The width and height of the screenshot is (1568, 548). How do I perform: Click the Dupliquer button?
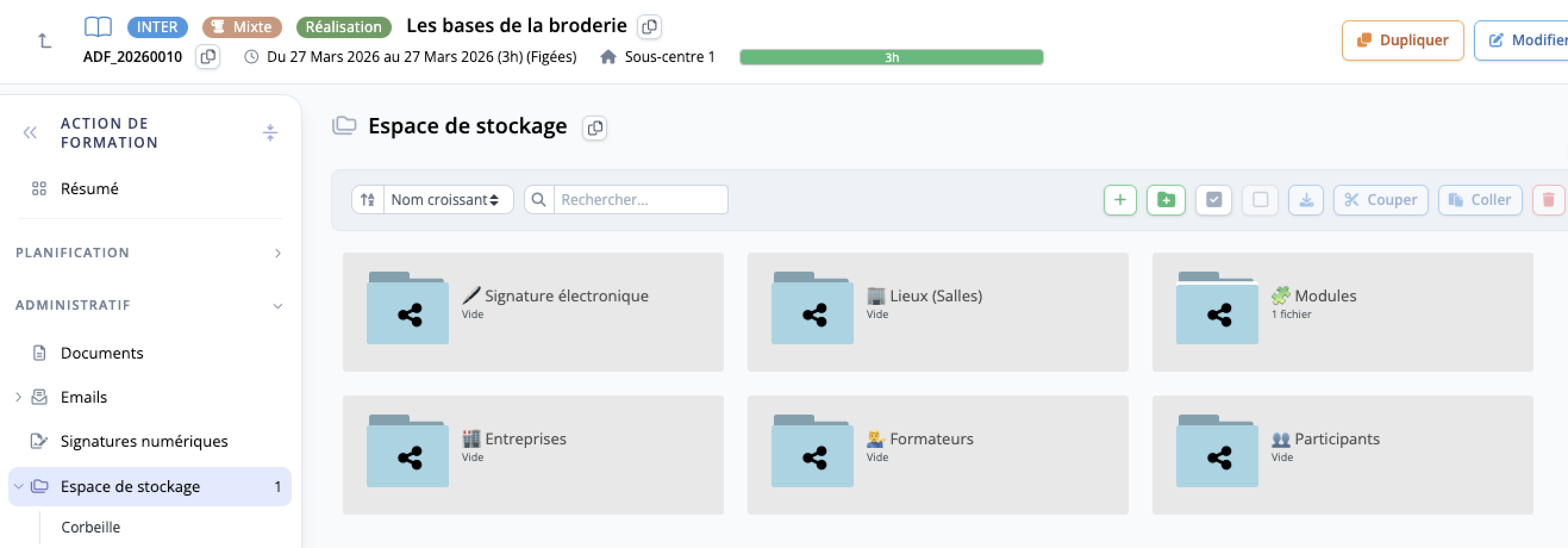click(x=1403, y=40)
